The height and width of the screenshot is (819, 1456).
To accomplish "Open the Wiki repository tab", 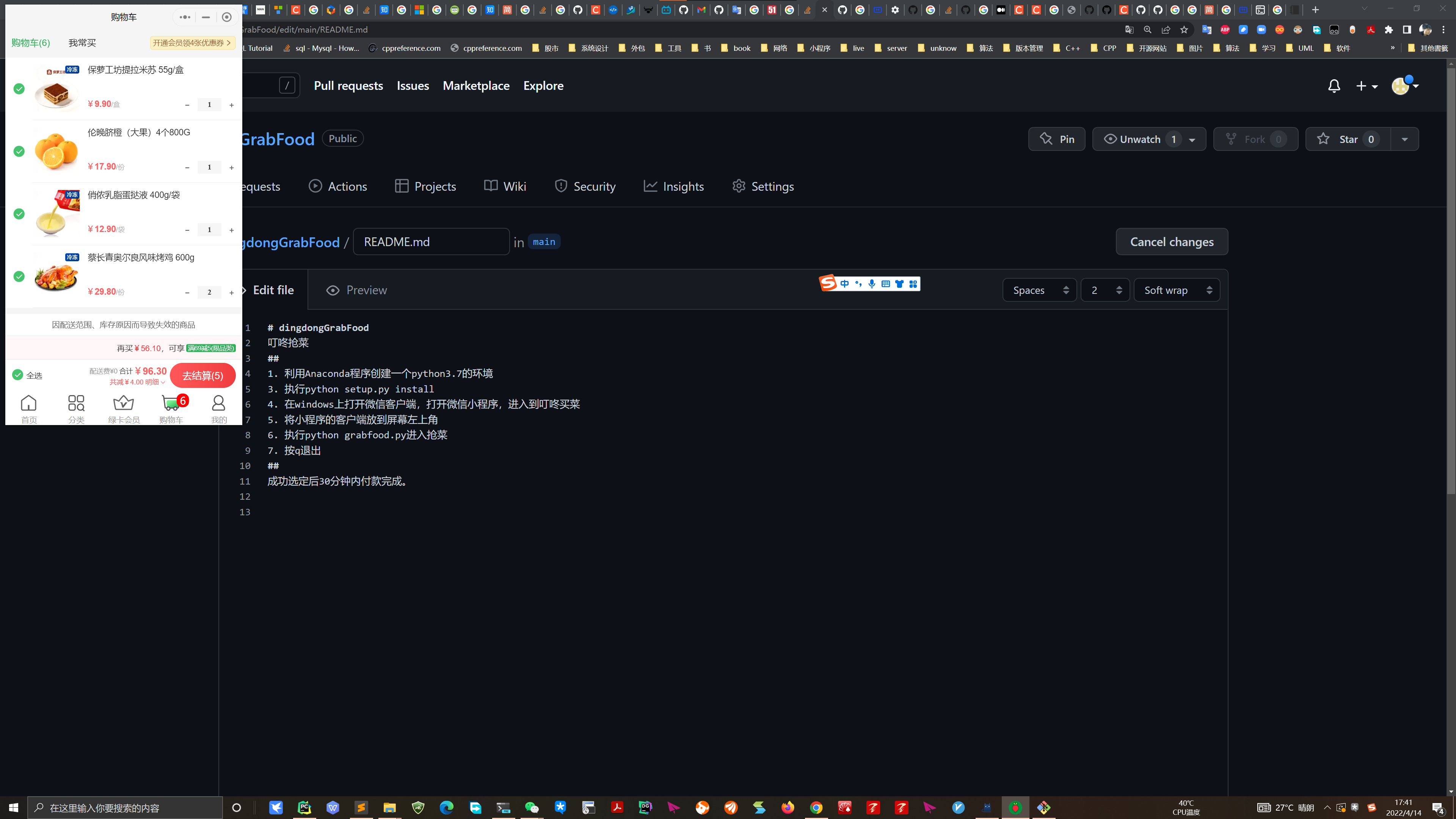I will (x=505, y=187).
